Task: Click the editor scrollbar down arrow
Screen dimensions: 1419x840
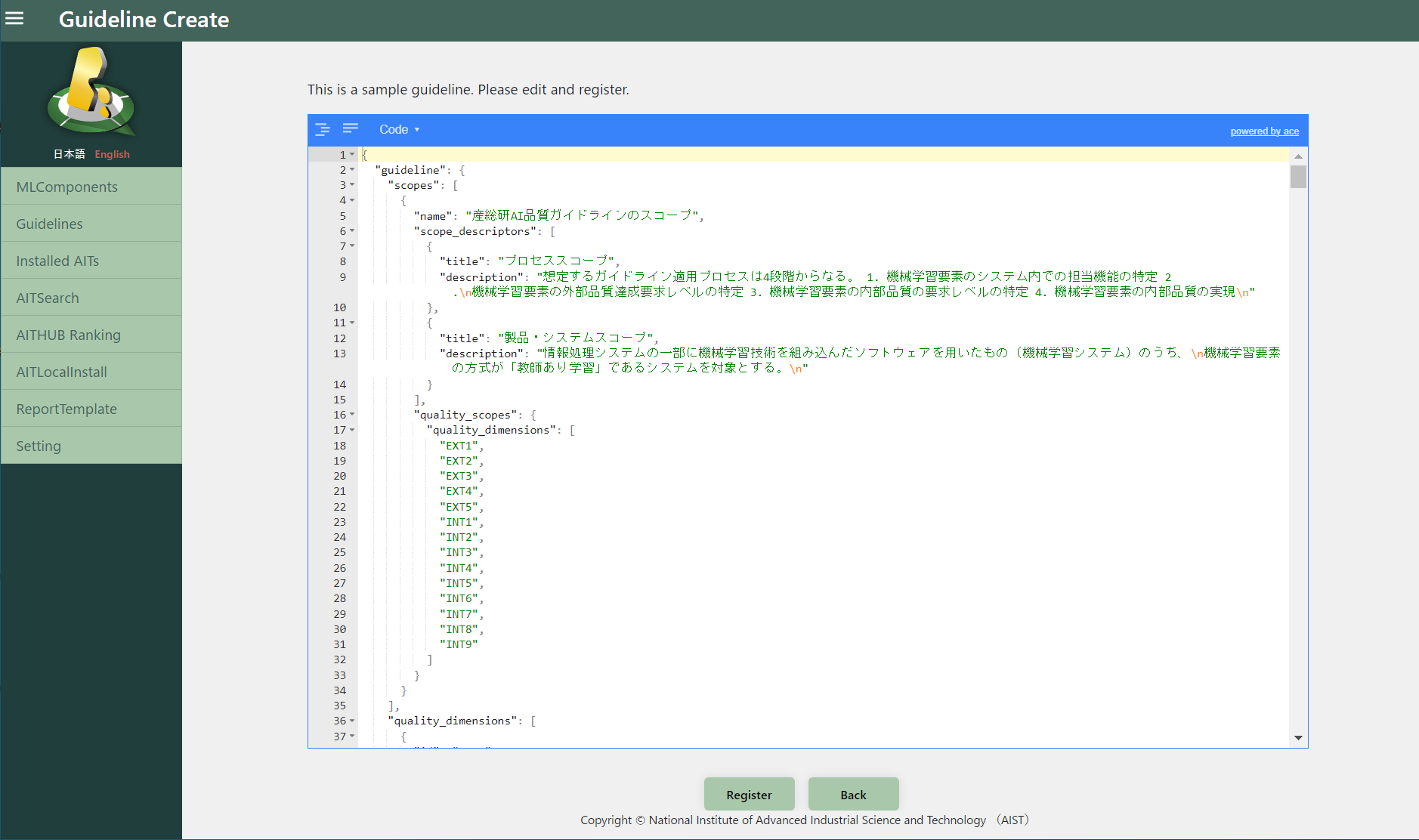Action: click(x=1298, y=738)
